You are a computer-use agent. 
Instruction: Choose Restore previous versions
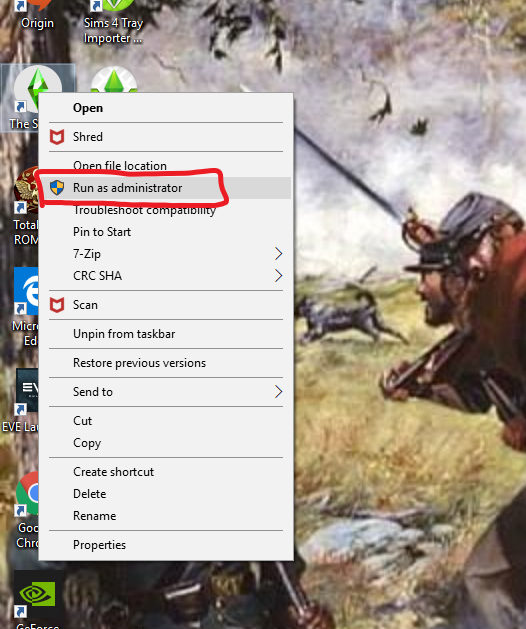pos(166,363)
